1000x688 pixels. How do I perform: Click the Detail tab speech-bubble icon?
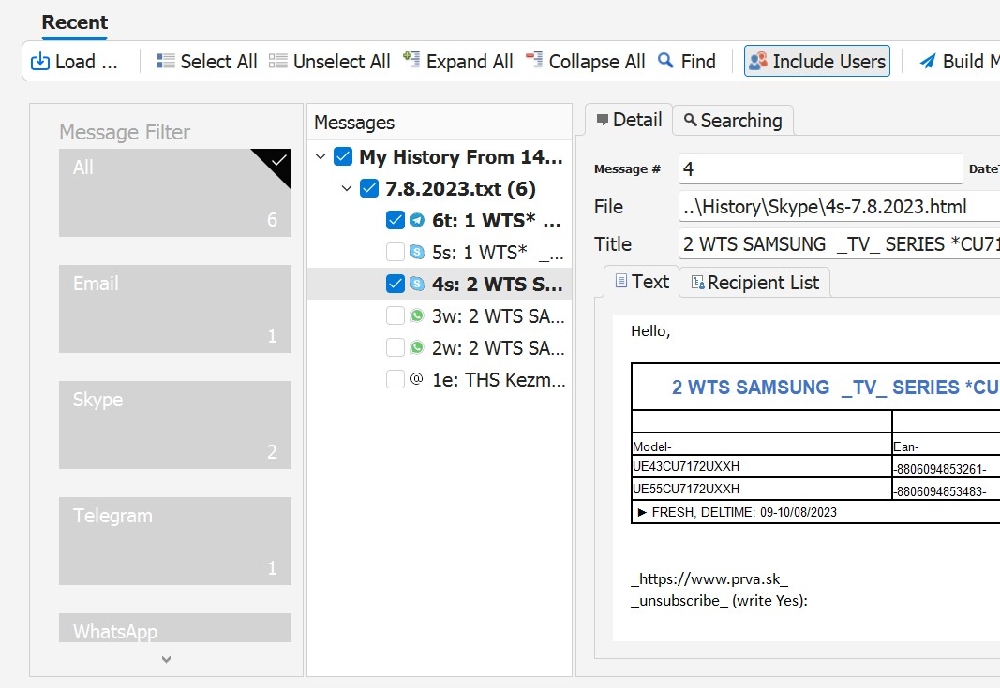[602, 119]
